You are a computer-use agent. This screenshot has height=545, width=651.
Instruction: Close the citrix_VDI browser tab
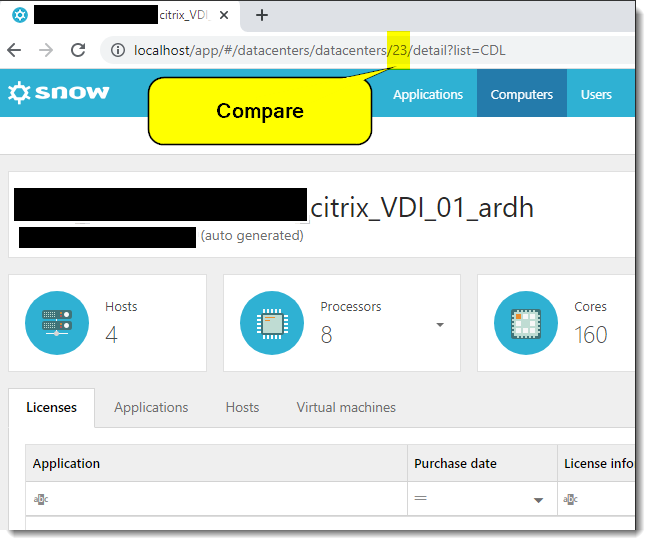click(224, 15)
